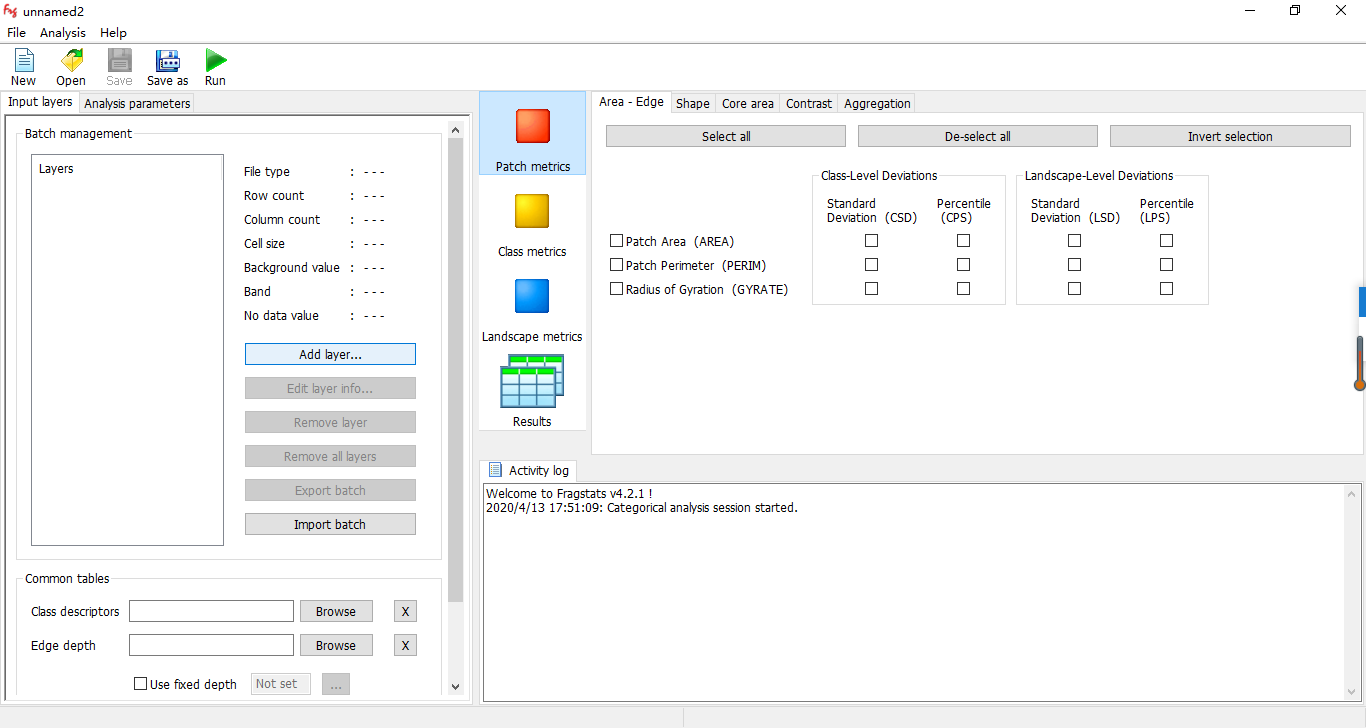Enable the Patch Area (AREA) metric
Screen dimensions: 1366x728
616,240
